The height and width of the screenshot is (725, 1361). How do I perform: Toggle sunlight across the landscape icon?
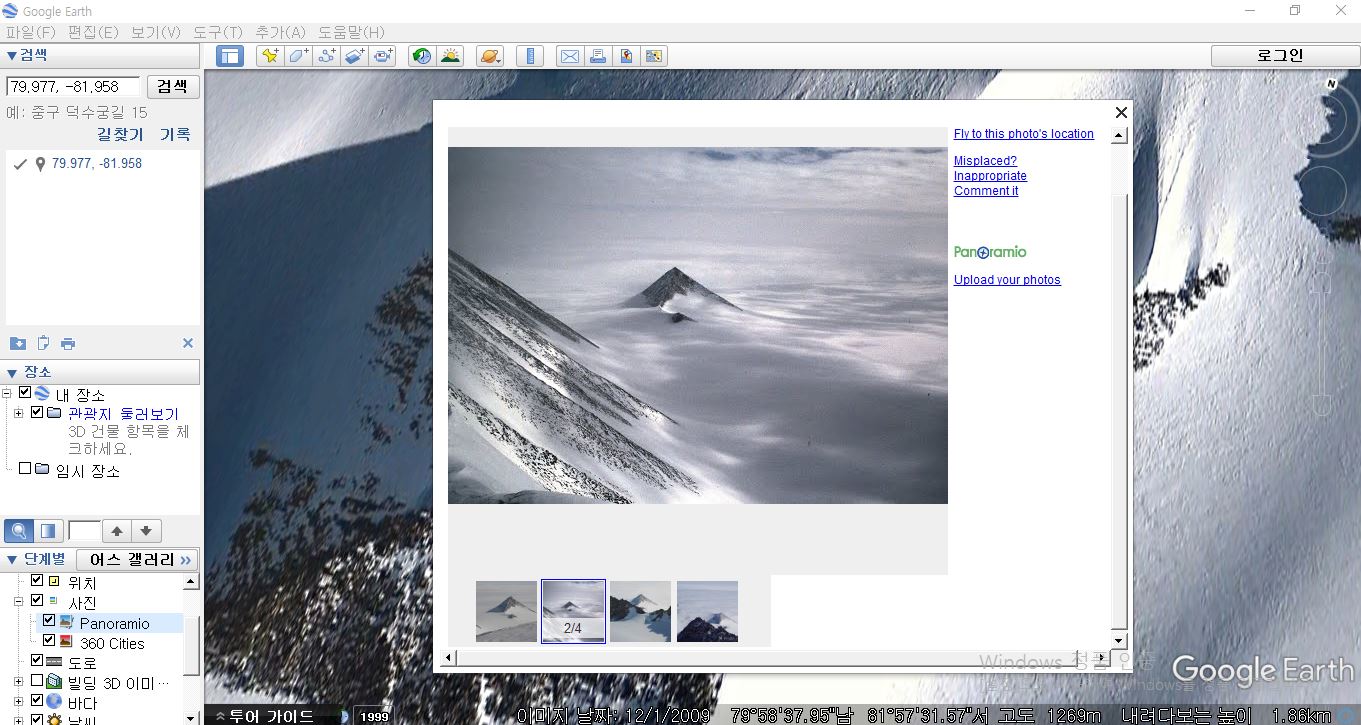click(x=451, y=56)
